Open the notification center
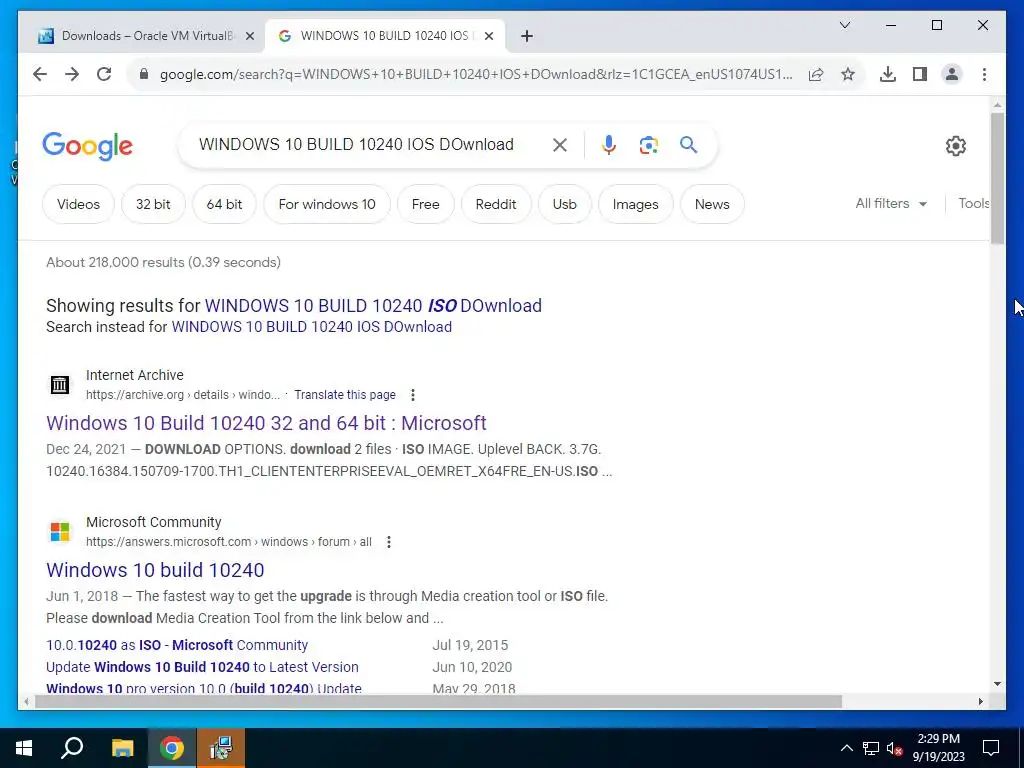This screenshot has height=768, width=1024. click(991, 748)
